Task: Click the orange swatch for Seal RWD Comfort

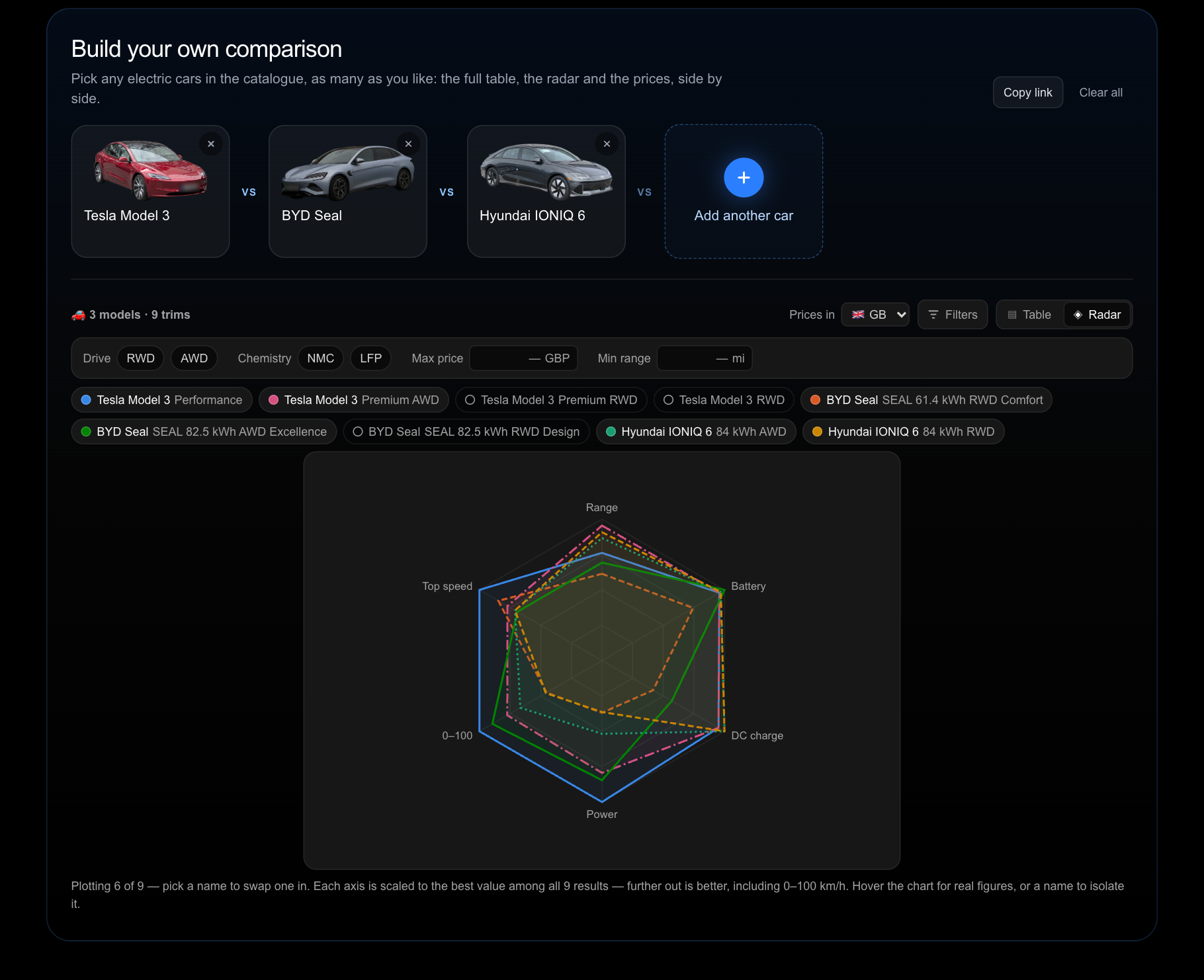Action: (x=816, y=400)
